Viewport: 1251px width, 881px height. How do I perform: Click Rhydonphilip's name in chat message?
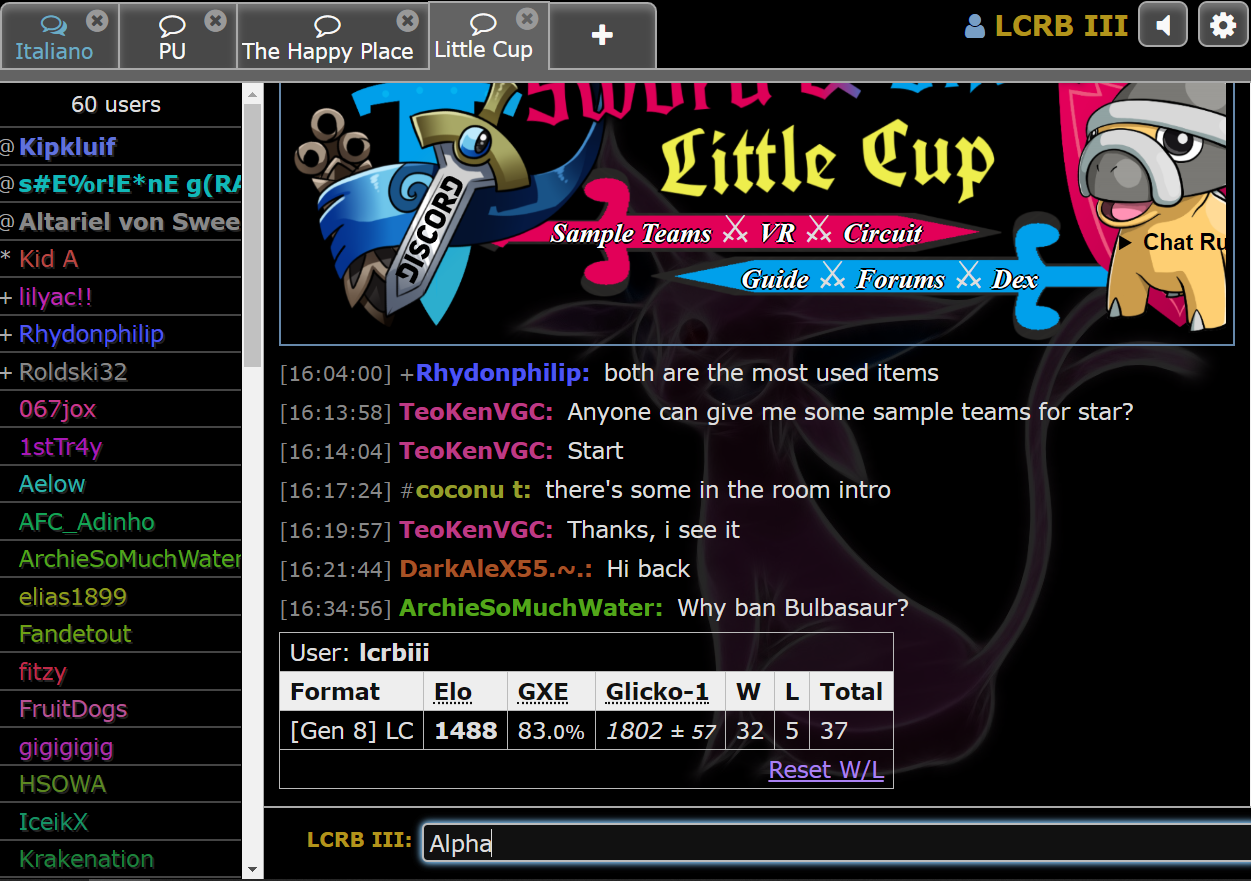[x=502, y=373]
